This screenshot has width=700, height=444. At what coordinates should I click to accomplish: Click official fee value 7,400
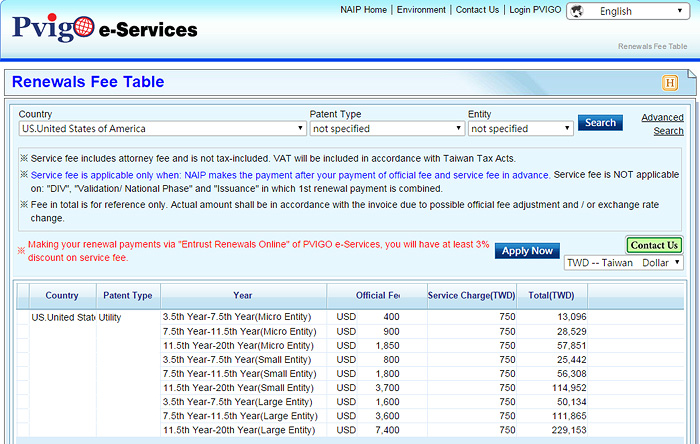[x=388, y=430]
